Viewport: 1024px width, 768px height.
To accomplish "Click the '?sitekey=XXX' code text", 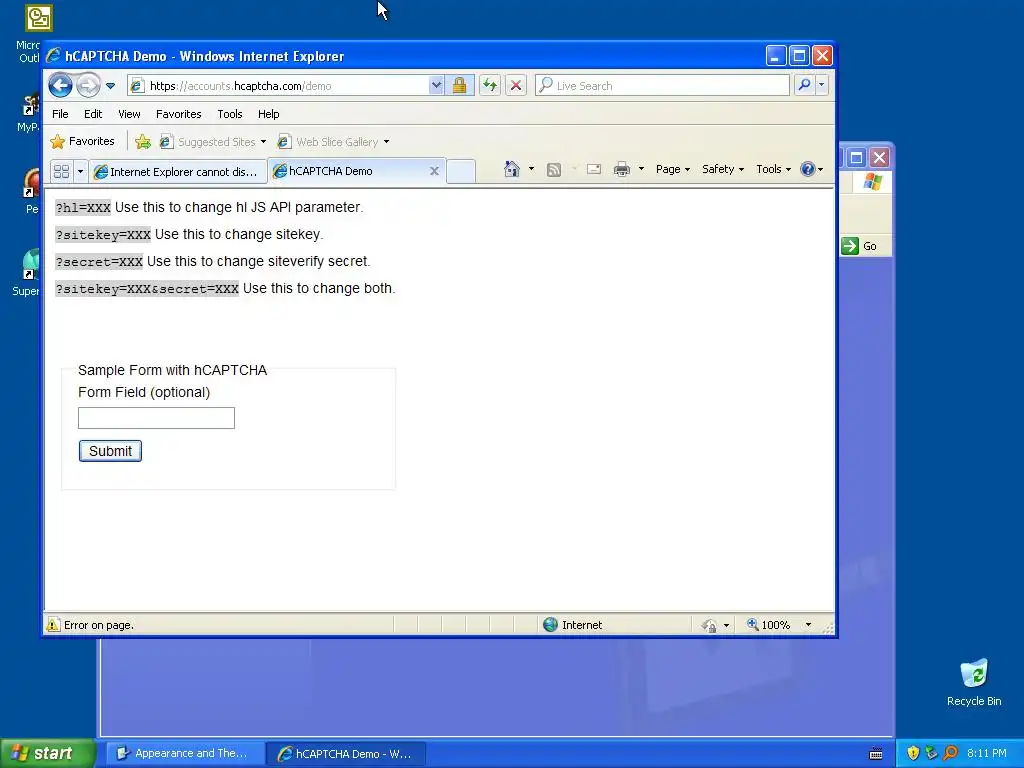I will (103, 234).
